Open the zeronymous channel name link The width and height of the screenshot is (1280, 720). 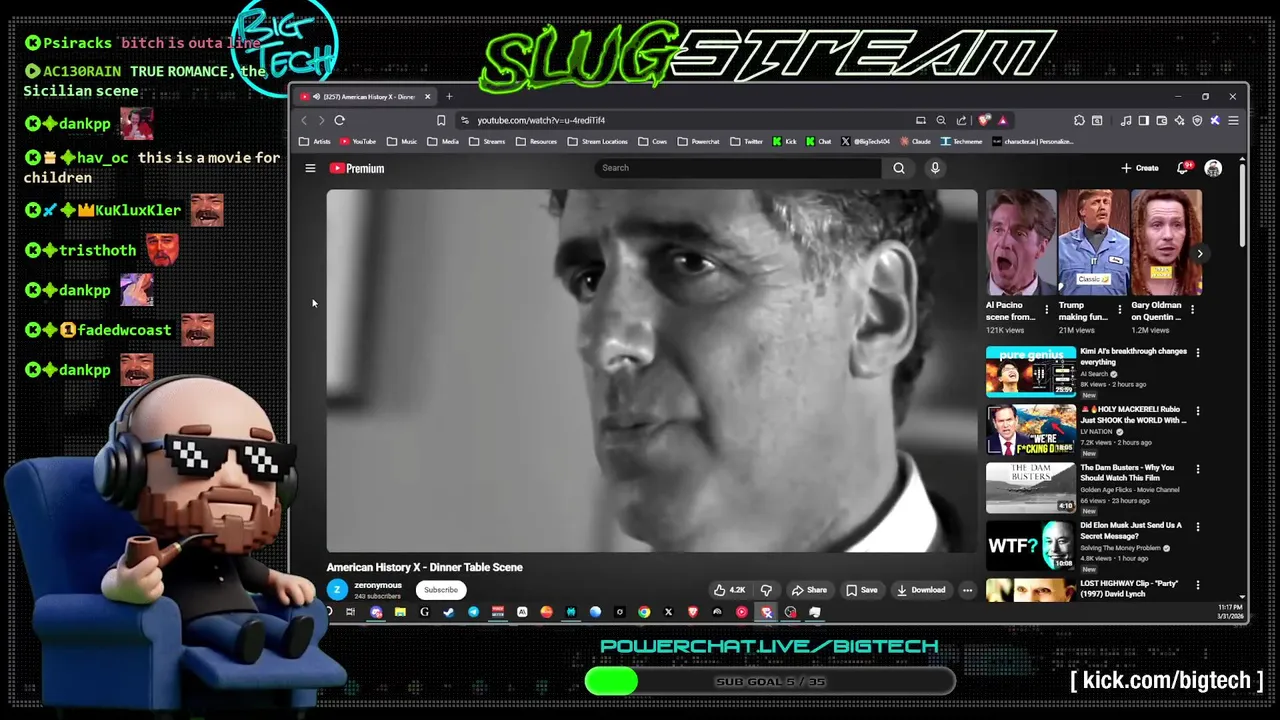pyautogui.click(x=378, y=585)
